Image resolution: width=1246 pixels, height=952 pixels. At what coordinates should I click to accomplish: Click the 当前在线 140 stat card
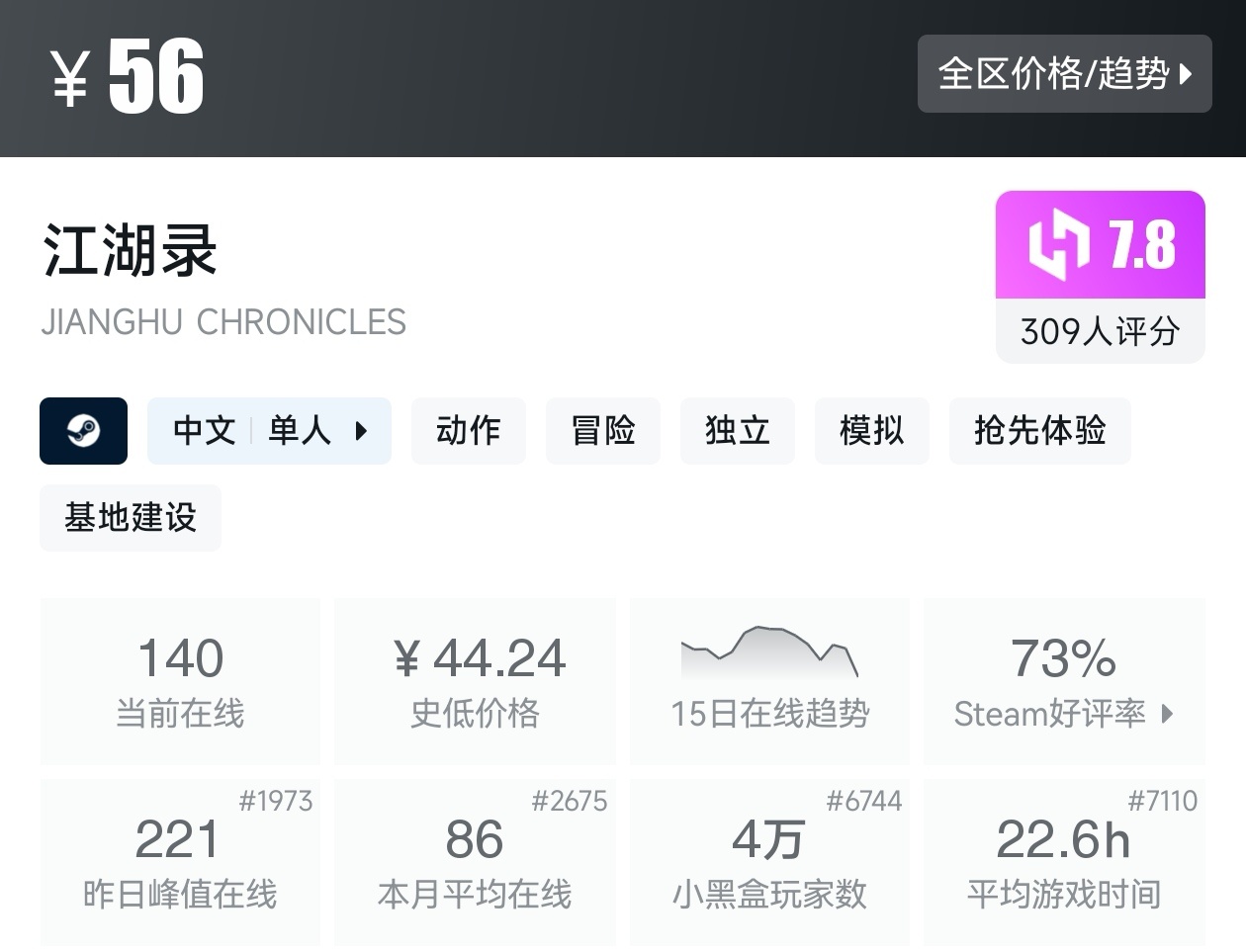[180, 681]
